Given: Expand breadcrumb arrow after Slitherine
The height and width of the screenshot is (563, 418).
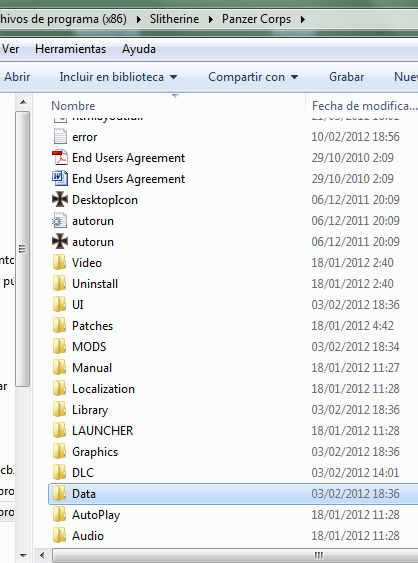Looking at the screenshot, I should click(x=210, y=19).
